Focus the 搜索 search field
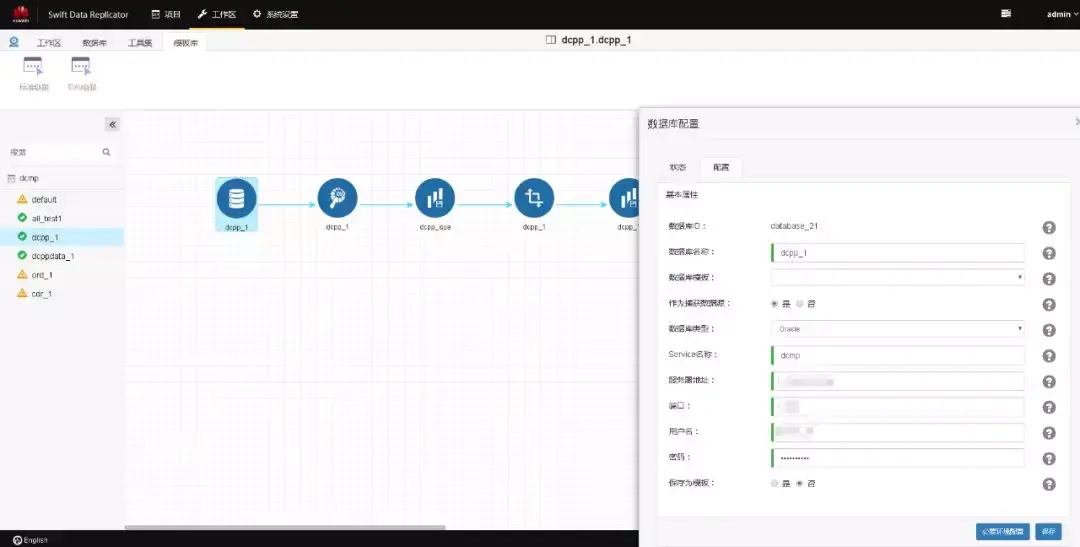 54,152
